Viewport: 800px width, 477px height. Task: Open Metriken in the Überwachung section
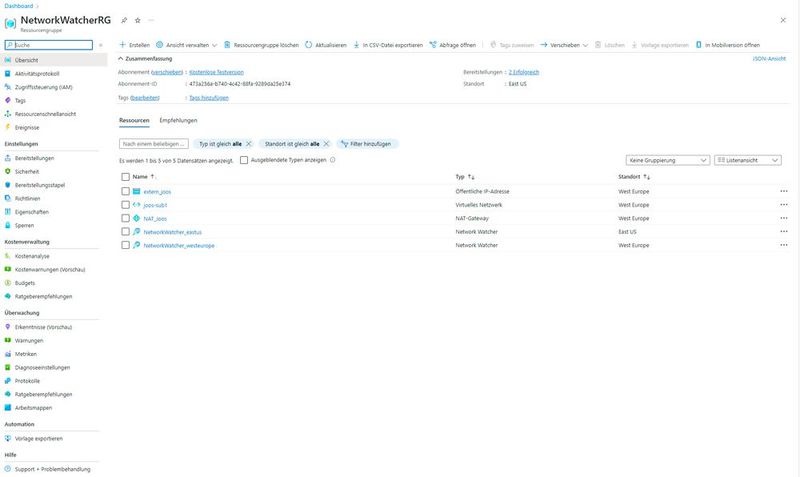28,354
